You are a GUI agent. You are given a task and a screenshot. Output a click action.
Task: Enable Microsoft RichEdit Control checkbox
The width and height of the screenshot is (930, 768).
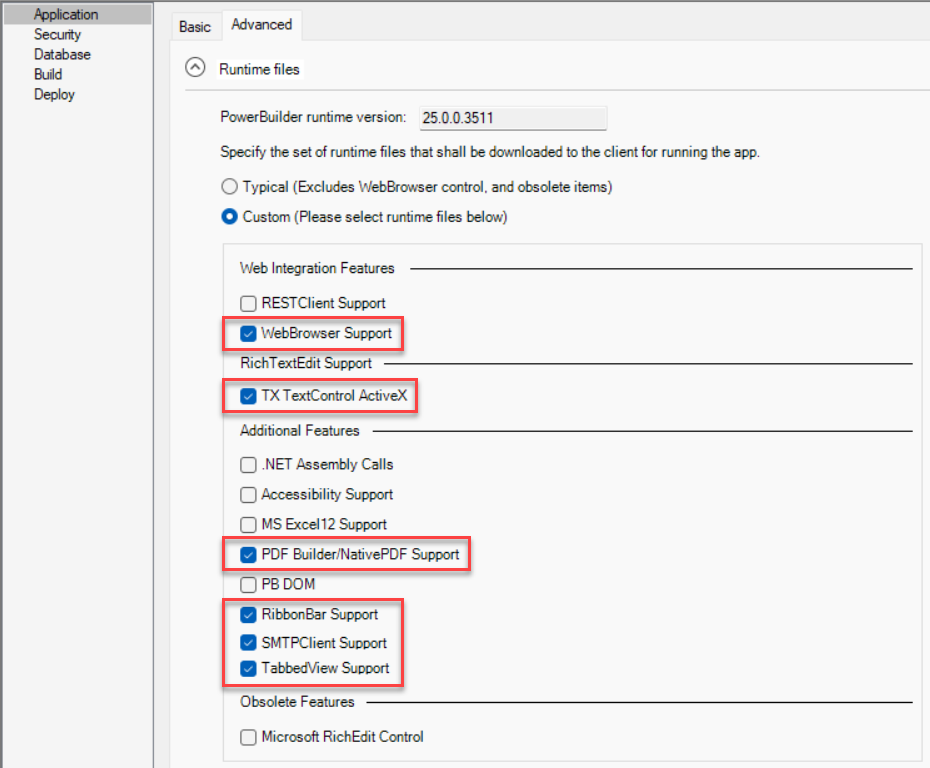249,738
